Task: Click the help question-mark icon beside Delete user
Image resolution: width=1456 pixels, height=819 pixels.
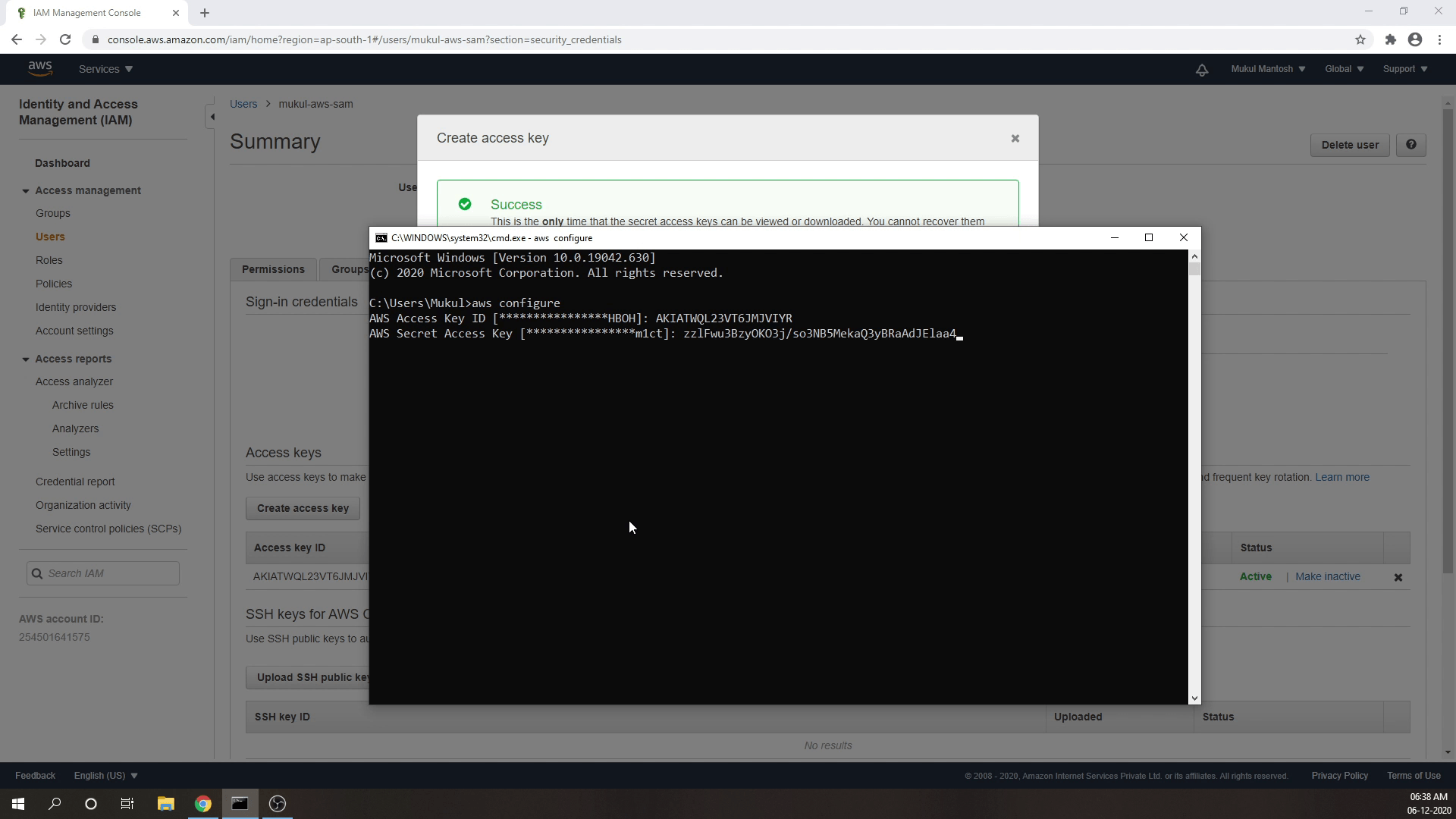Action: click(x=1411, y=145)
